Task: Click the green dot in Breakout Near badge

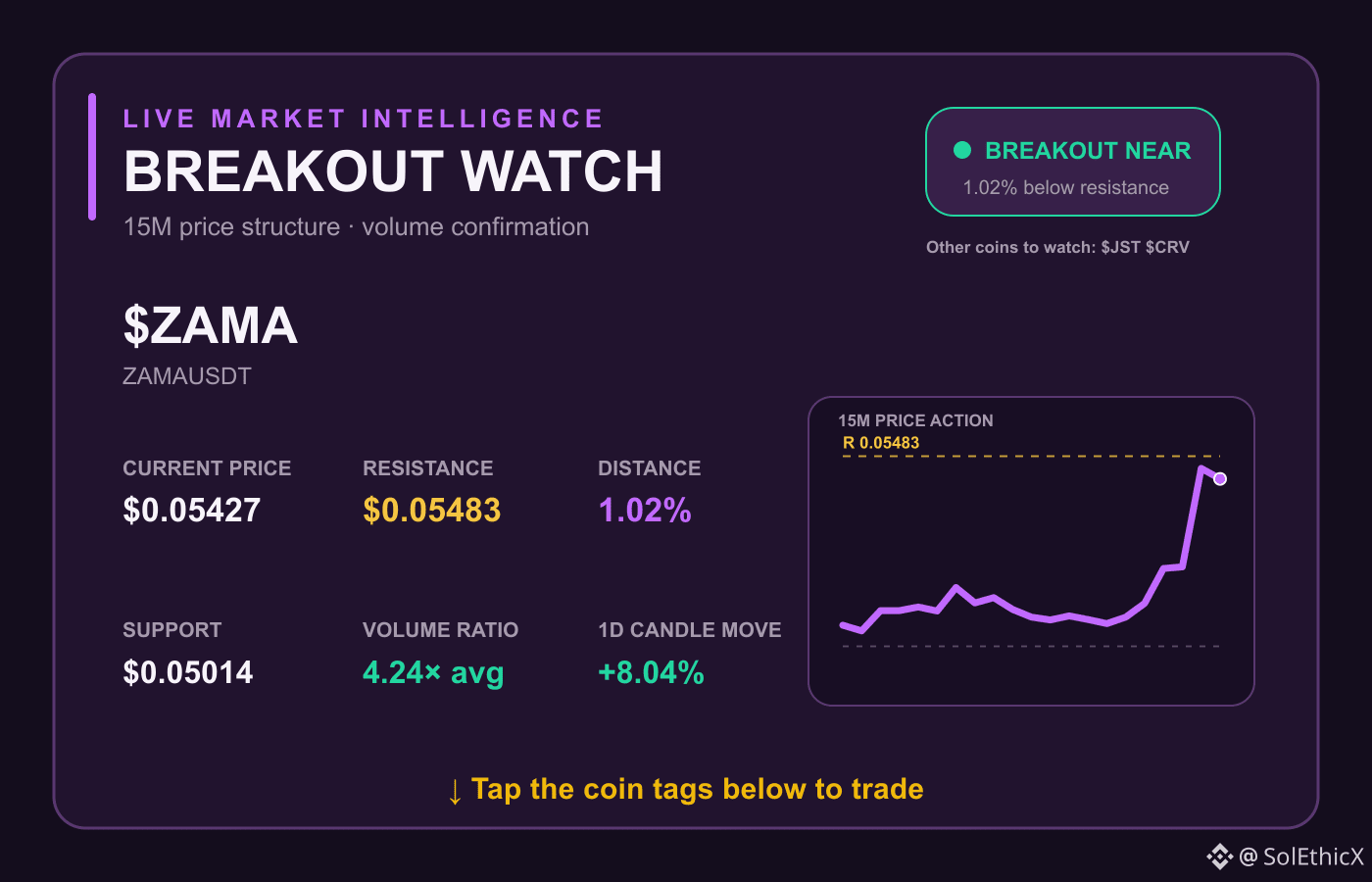Action: pos(962,150)
